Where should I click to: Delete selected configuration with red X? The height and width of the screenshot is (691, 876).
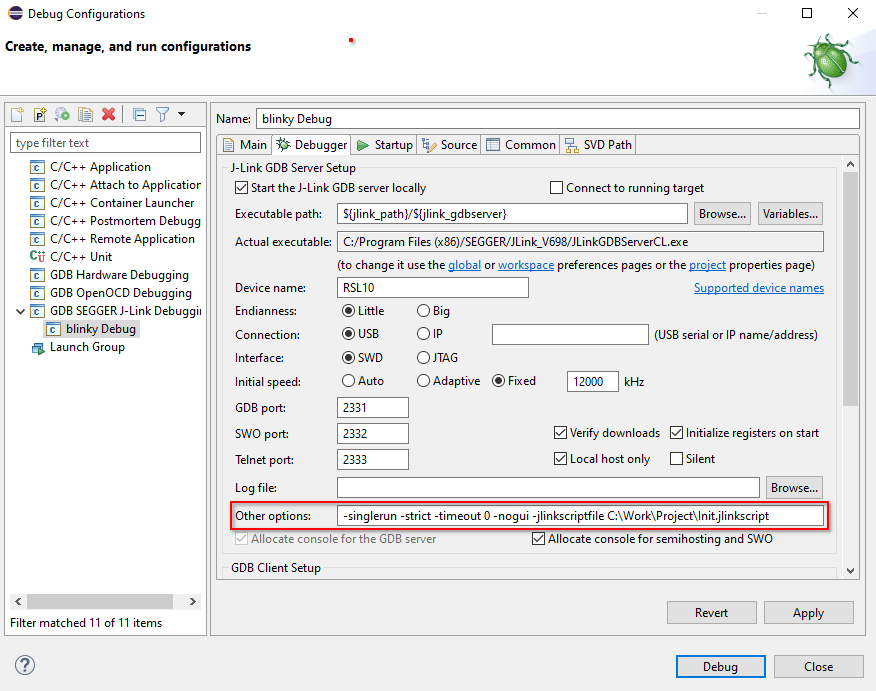point(108,115)
